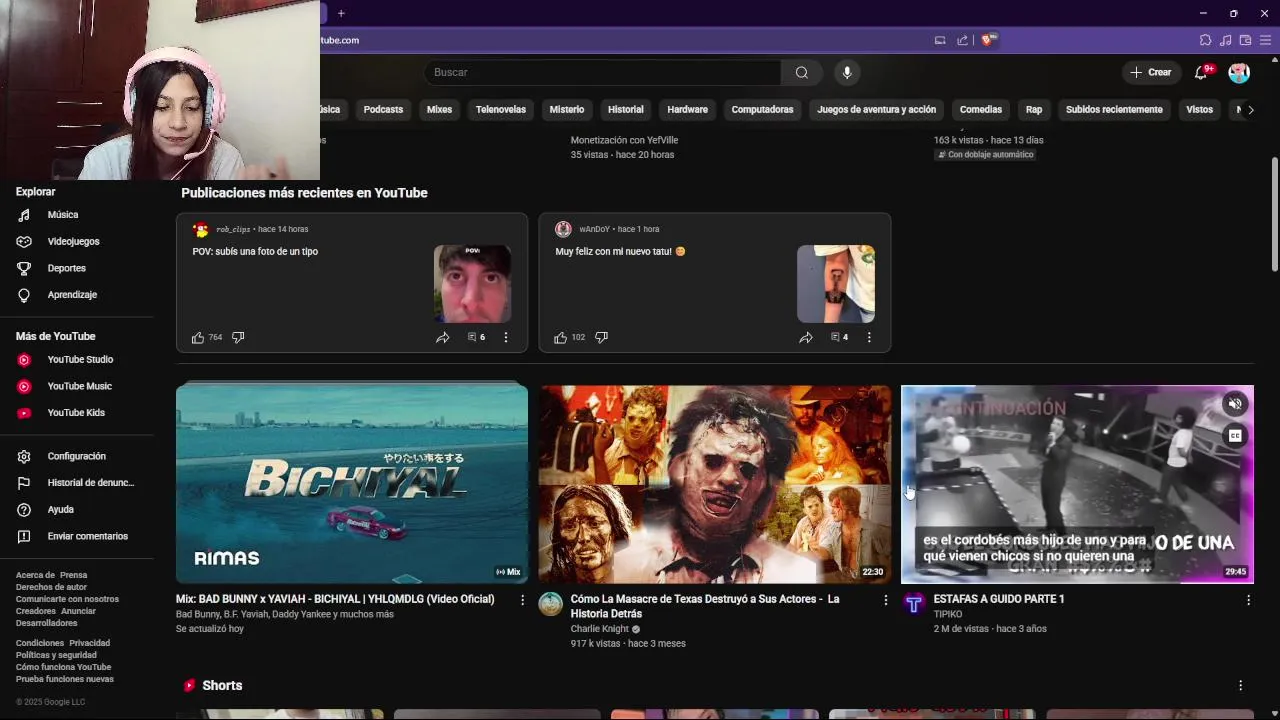Open rob_clips post options menu
Viewport: 1280px width, 720px height.
506,337
